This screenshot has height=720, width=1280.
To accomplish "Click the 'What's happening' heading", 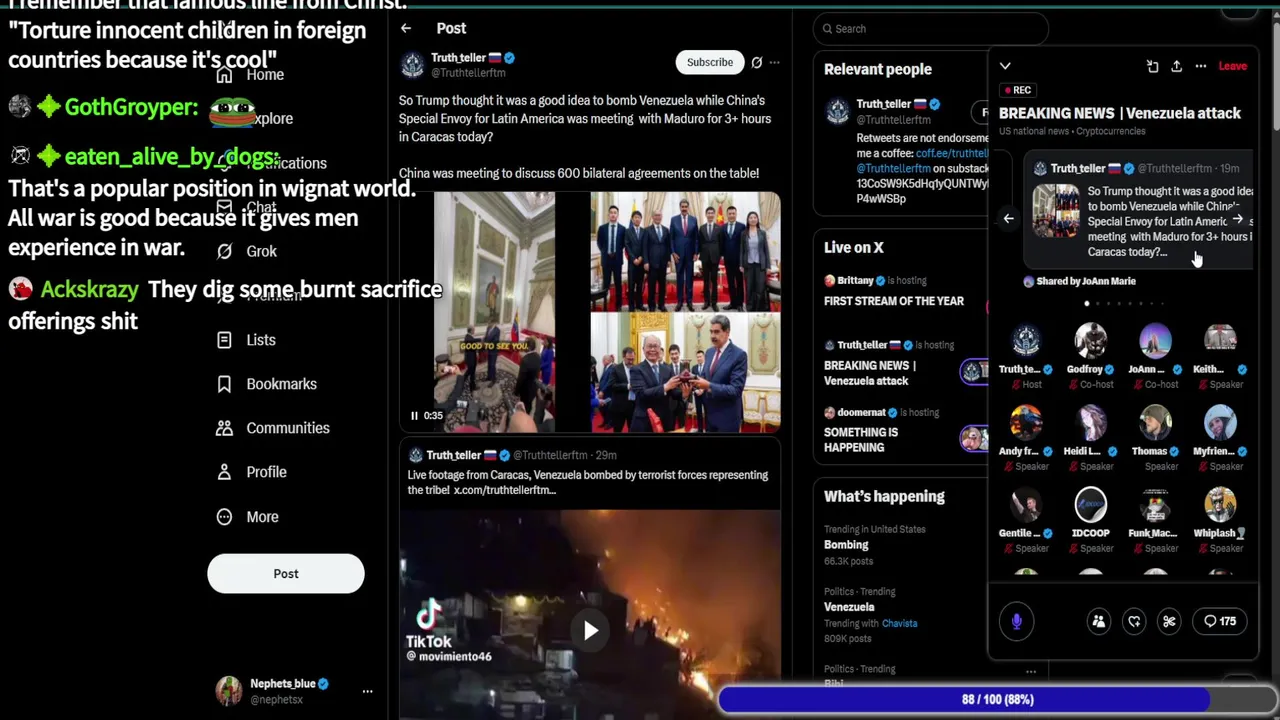I will [884, 496].
